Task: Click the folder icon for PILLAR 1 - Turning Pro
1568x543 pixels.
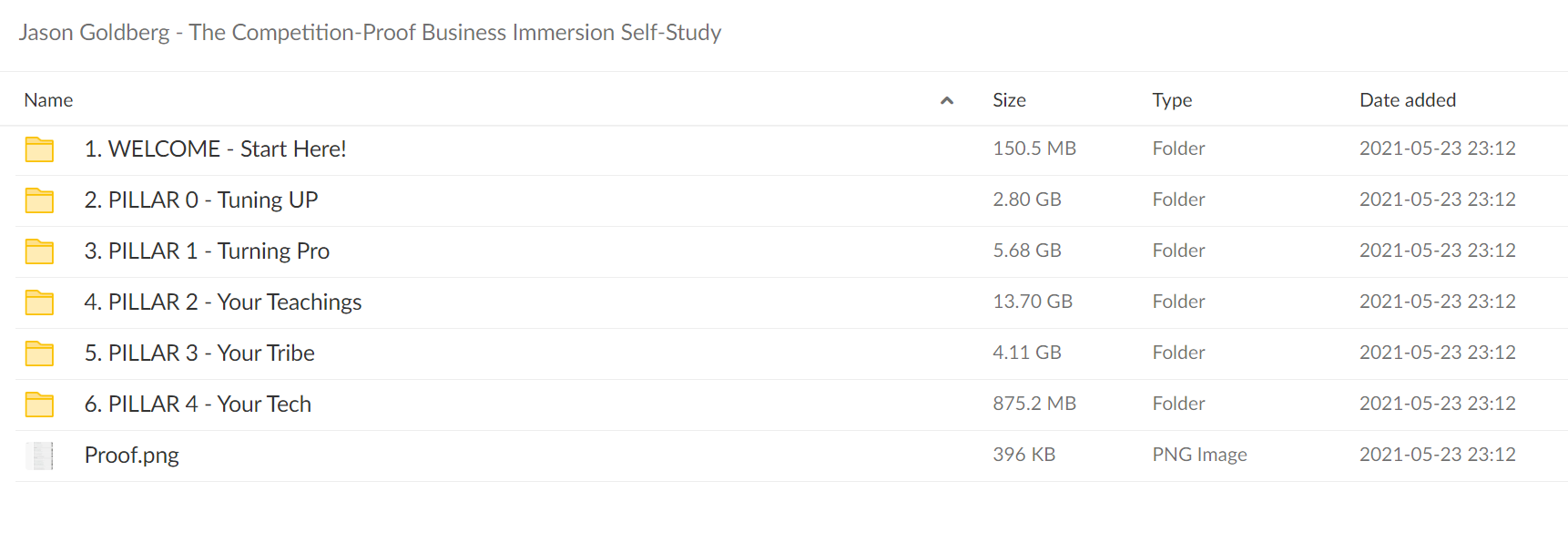Action: pos(39,251)
